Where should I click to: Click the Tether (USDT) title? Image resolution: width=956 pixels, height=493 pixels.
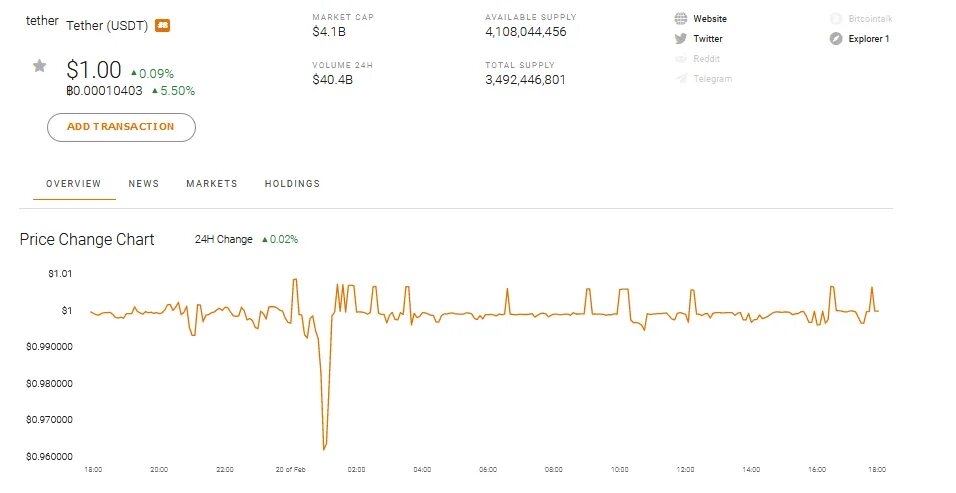tap(107, 26)
